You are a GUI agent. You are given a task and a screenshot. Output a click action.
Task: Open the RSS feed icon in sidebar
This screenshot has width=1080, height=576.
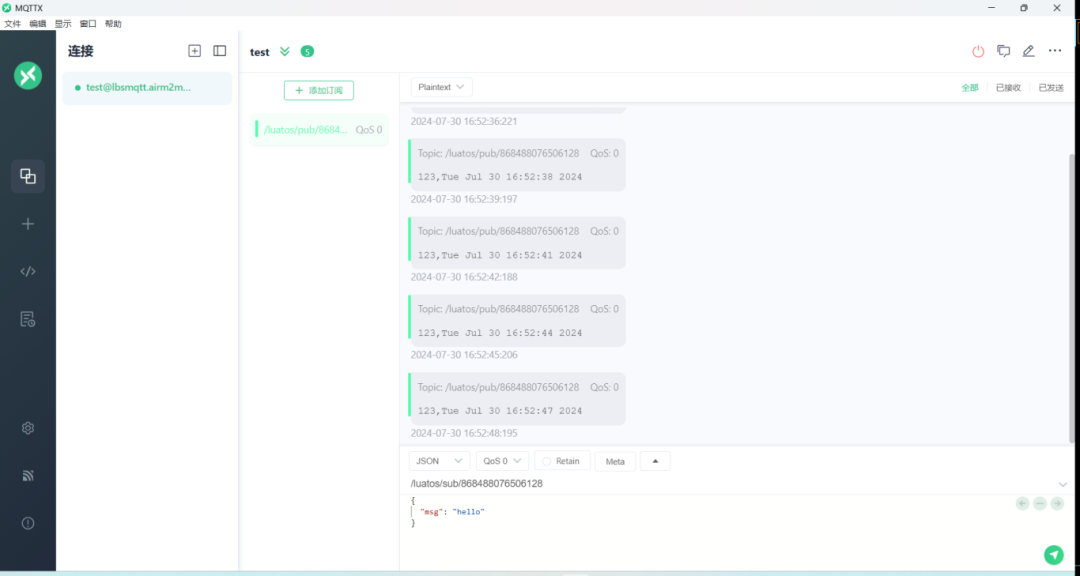coord(28,475)
